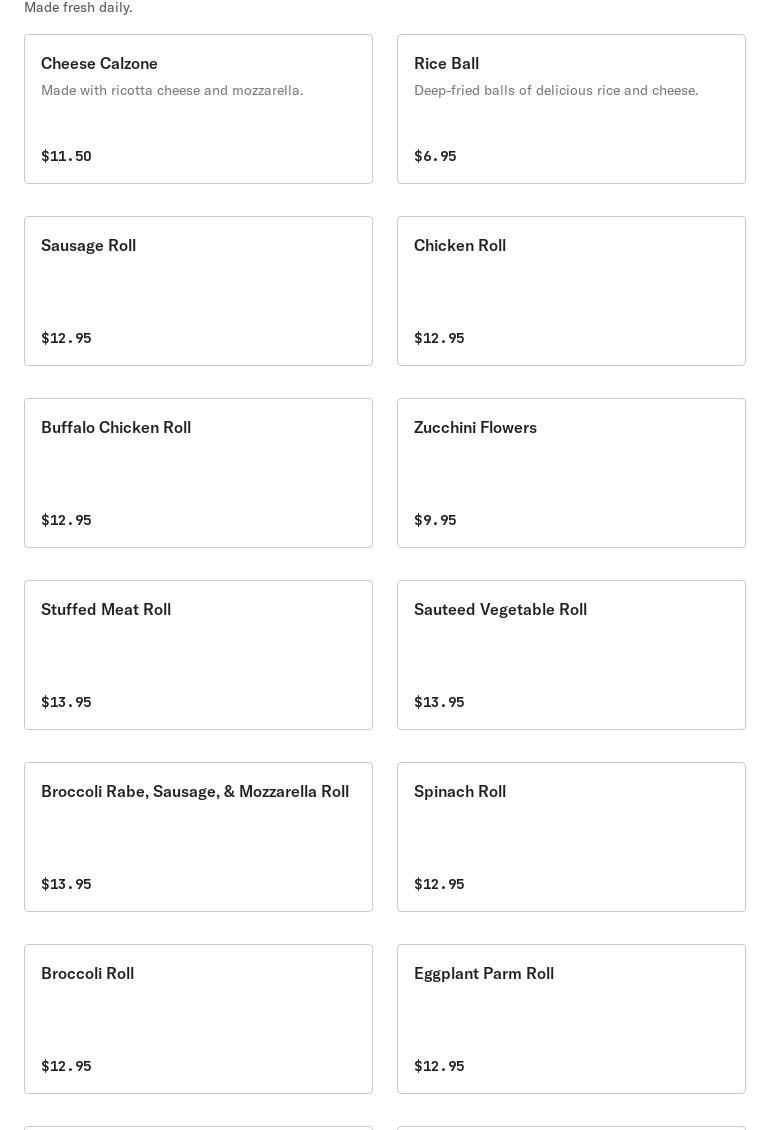Image resolution: width=770 pixels, height=1130 pixels.
Task: Open Sauteed Vegetable Roll card
Action: 571,655
